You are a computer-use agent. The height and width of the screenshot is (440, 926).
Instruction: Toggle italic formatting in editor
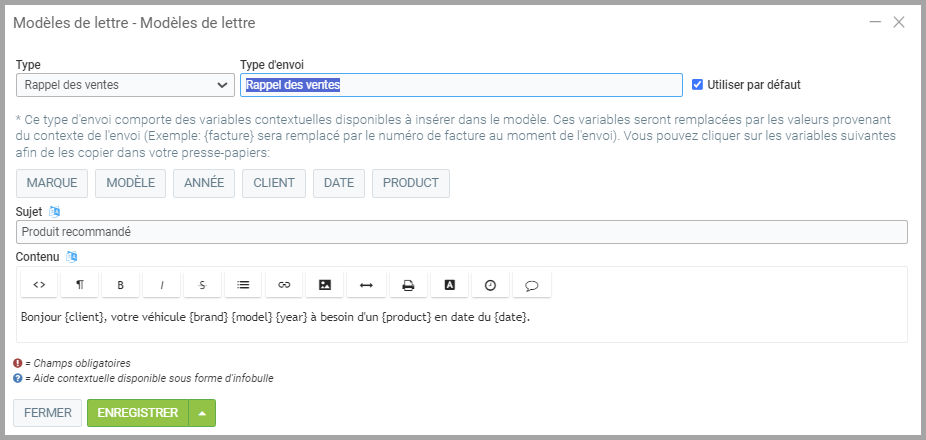tap(162, 285)
